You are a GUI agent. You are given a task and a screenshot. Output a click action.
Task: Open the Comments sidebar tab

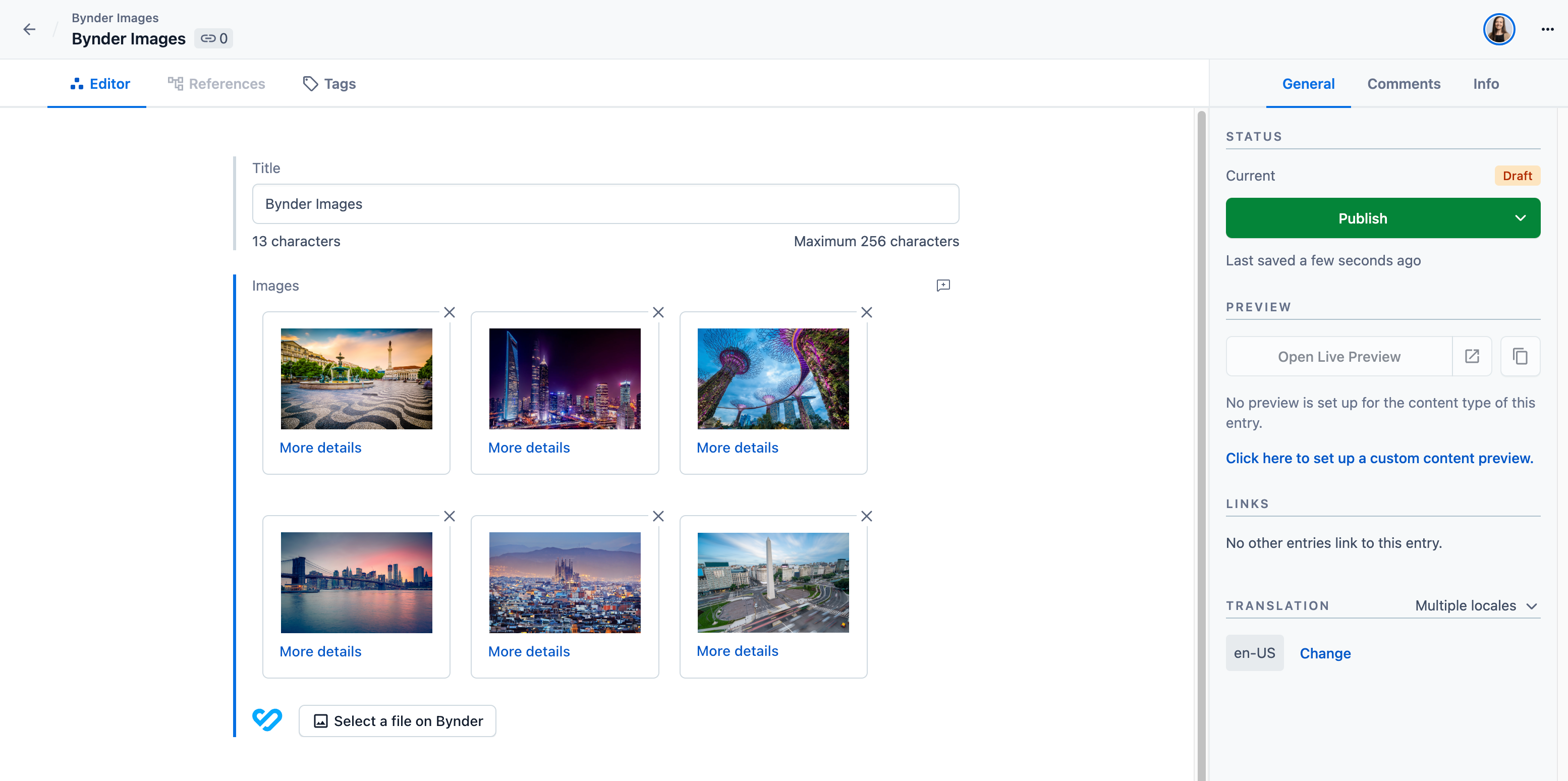(1404, 84)
